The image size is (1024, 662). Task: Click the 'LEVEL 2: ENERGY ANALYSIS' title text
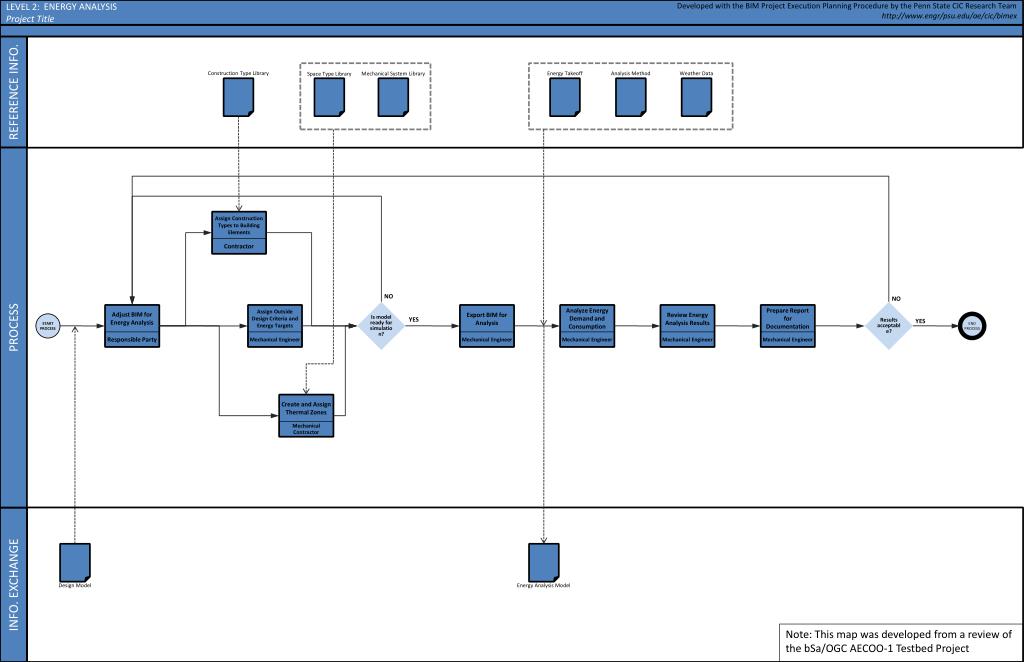(x=61, y=7)
